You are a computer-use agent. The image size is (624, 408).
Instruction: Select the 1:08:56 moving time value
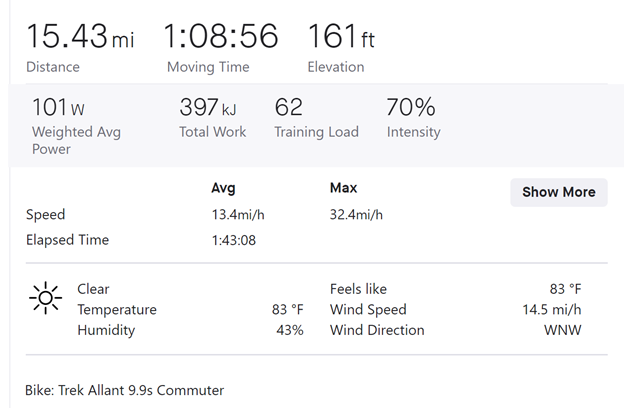[221, 37]
